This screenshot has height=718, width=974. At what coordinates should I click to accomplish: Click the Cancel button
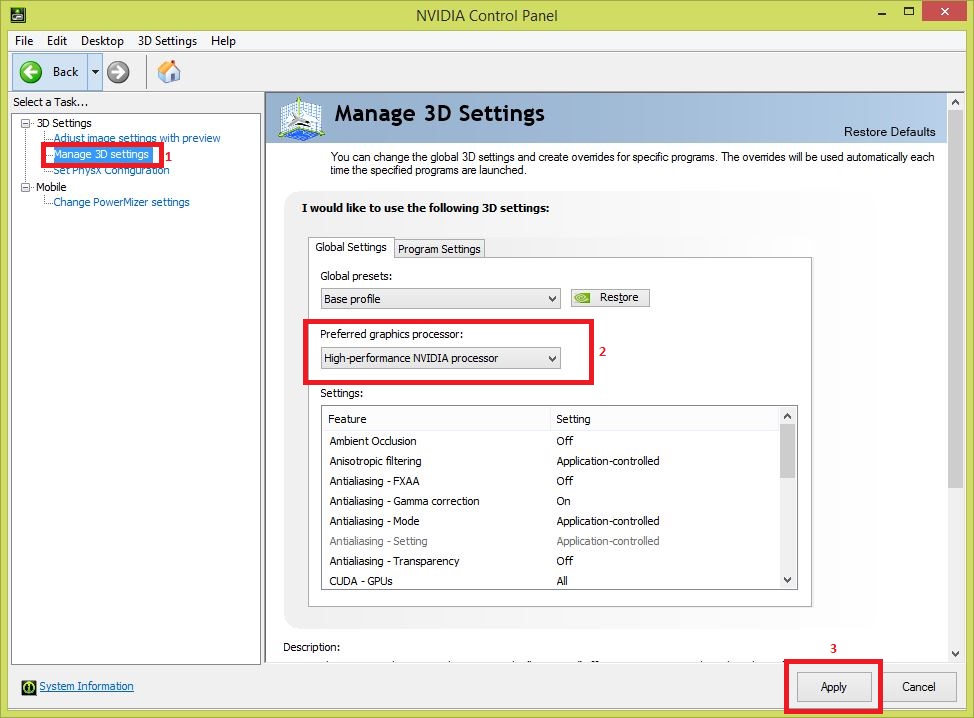coord(918,687)
